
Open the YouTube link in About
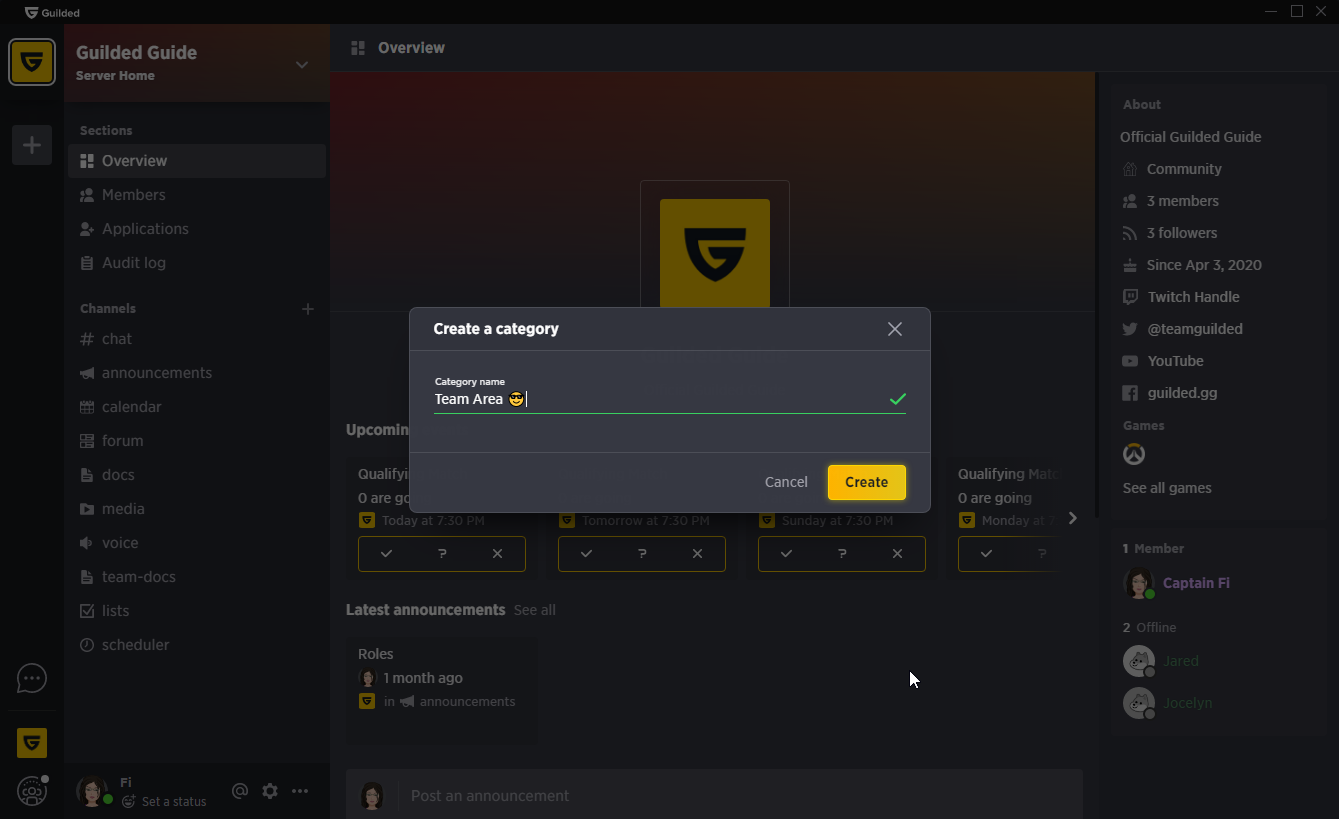pos(1175,361)
